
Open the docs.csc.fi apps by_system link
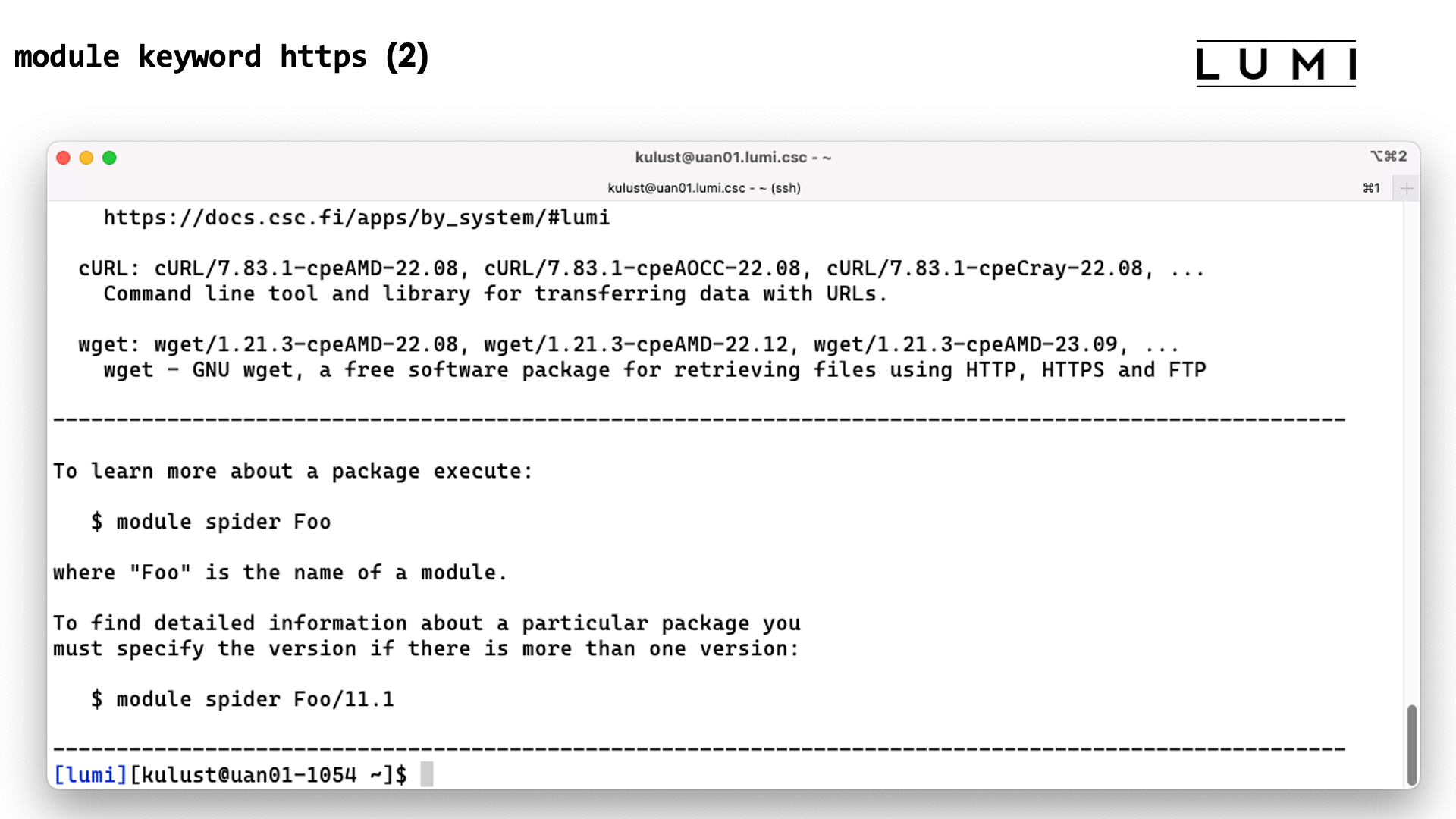pyautogui.click(x=356, y=218)
